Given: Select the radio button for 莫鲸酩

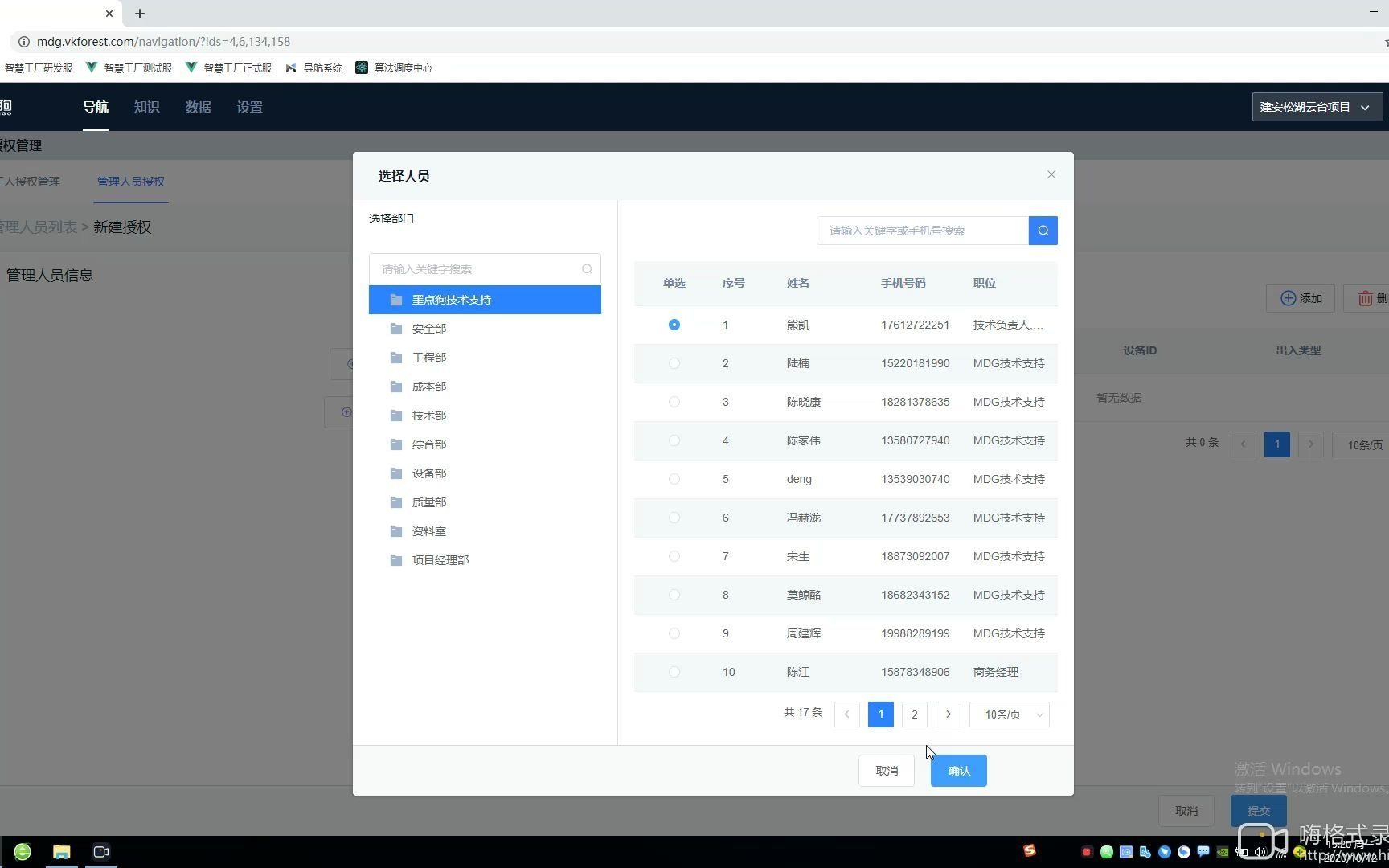Looking at the screenshot, I should point(674,595).
